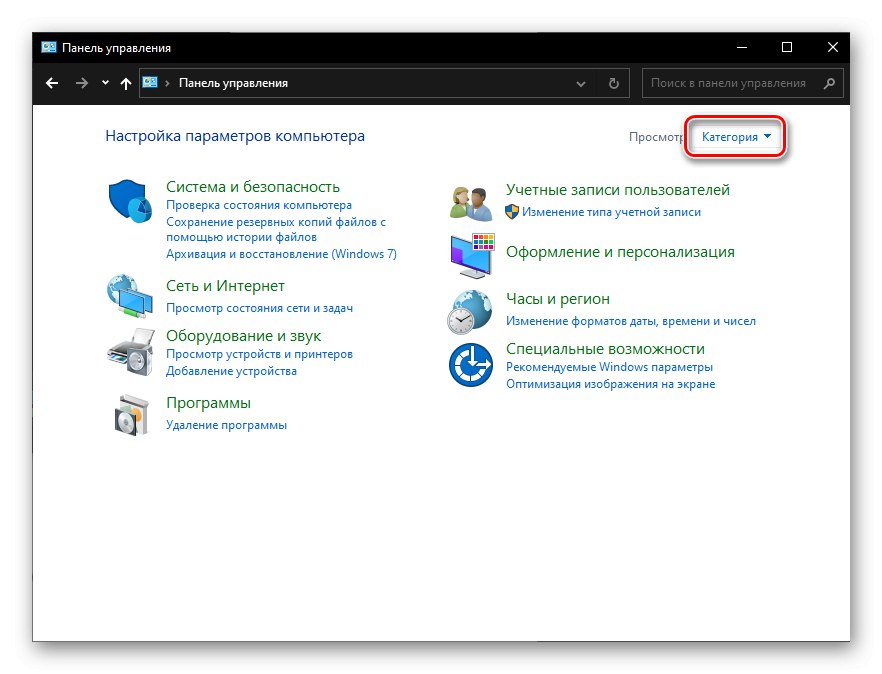The height and width of the screenshot is (674, 882).
Task: Select the Часы и регион globe icon
Action: (x=470, y=310)
